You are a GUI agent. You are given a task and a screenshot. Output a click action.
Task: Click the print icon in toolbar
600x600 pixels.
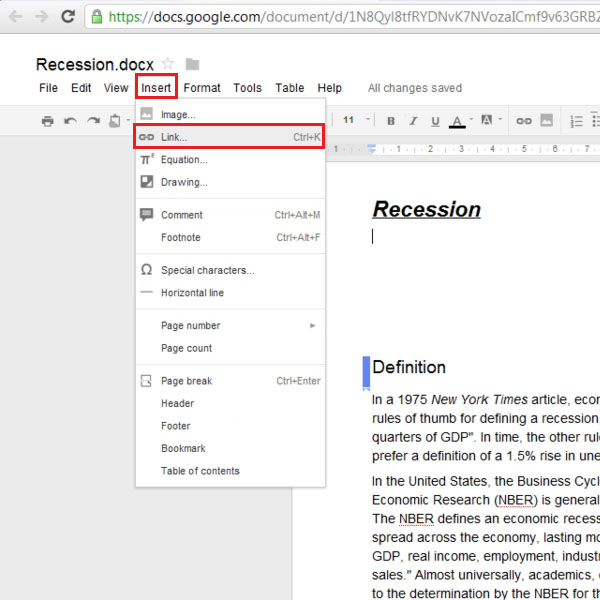pos(47,121)
